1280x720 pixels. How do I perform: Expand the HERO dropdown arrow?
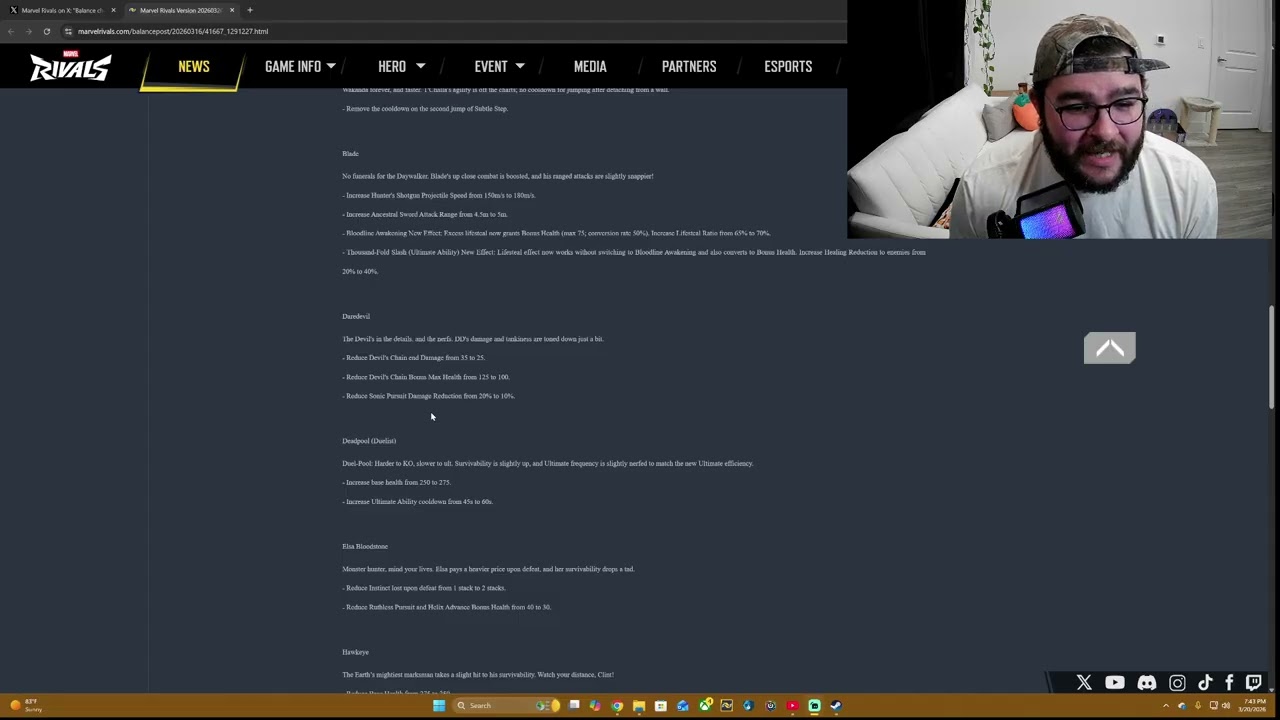pyautogui.click(x=420, y=66)
